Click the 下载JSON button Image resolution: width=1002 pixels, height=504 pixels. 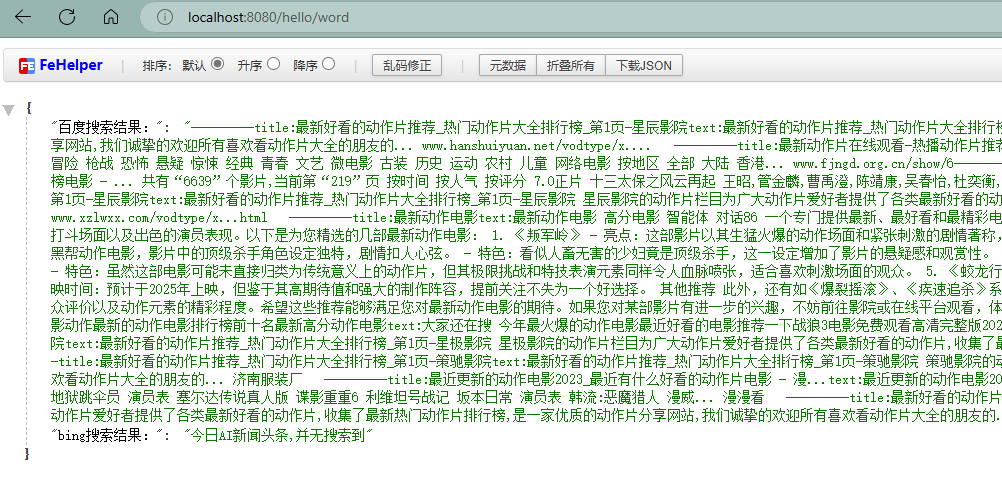pos(644,65)
